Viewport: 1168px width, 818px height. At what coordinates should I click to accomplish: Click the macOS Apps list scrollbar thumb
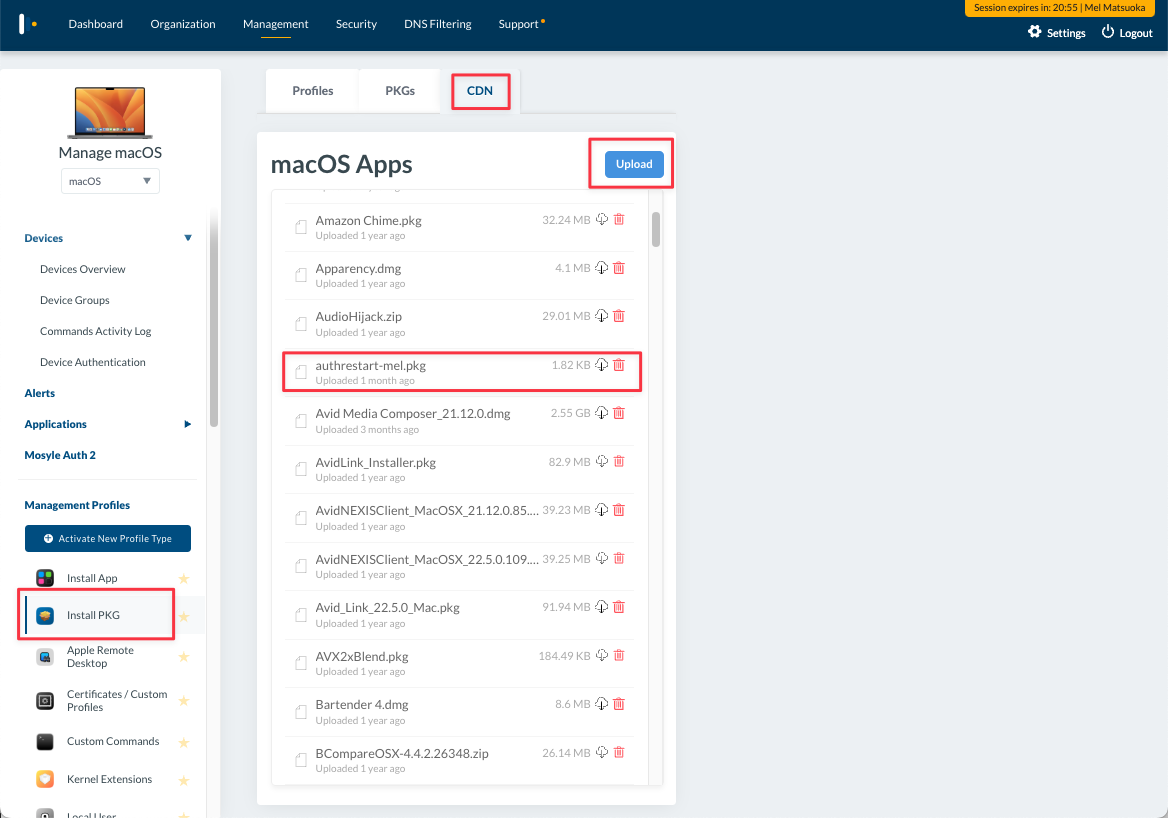tap(656, 229)
